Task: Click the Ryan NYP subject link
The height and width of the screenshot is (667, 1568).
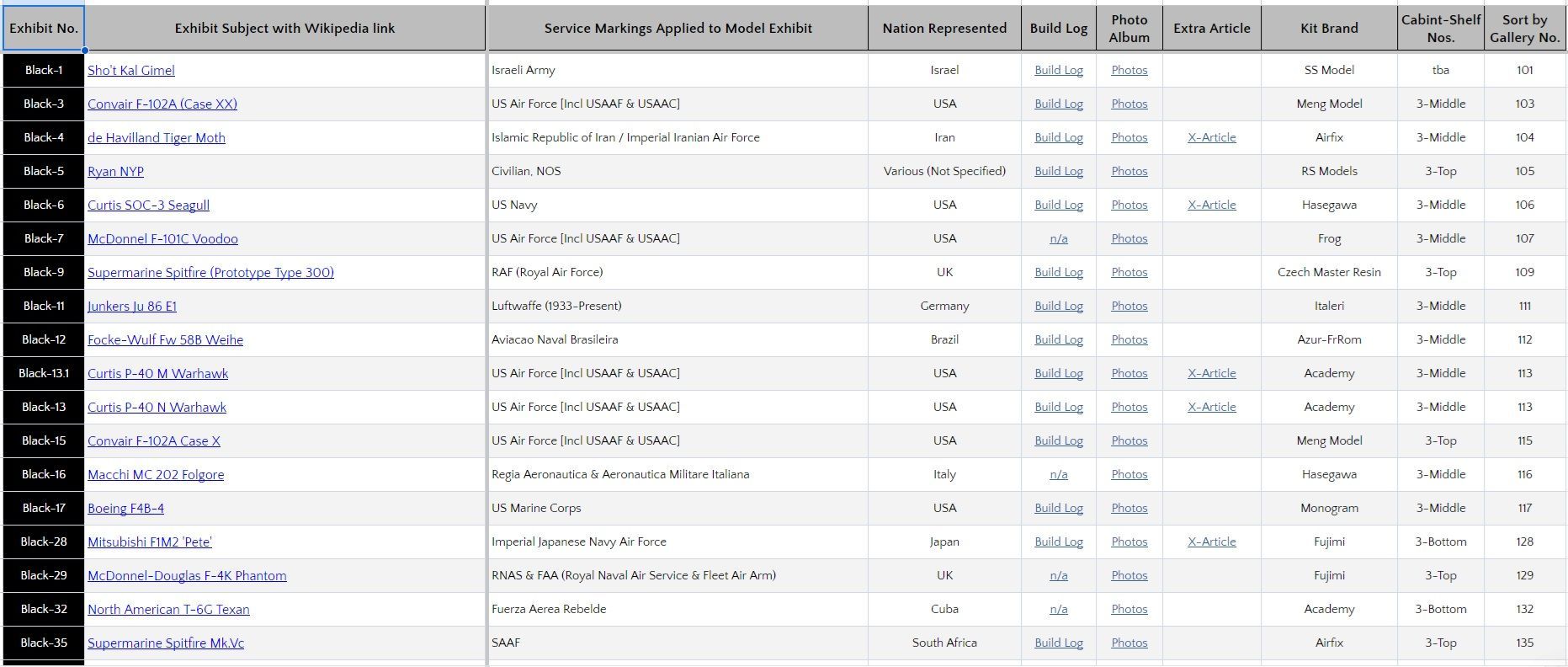Action: tap(115, 172)
